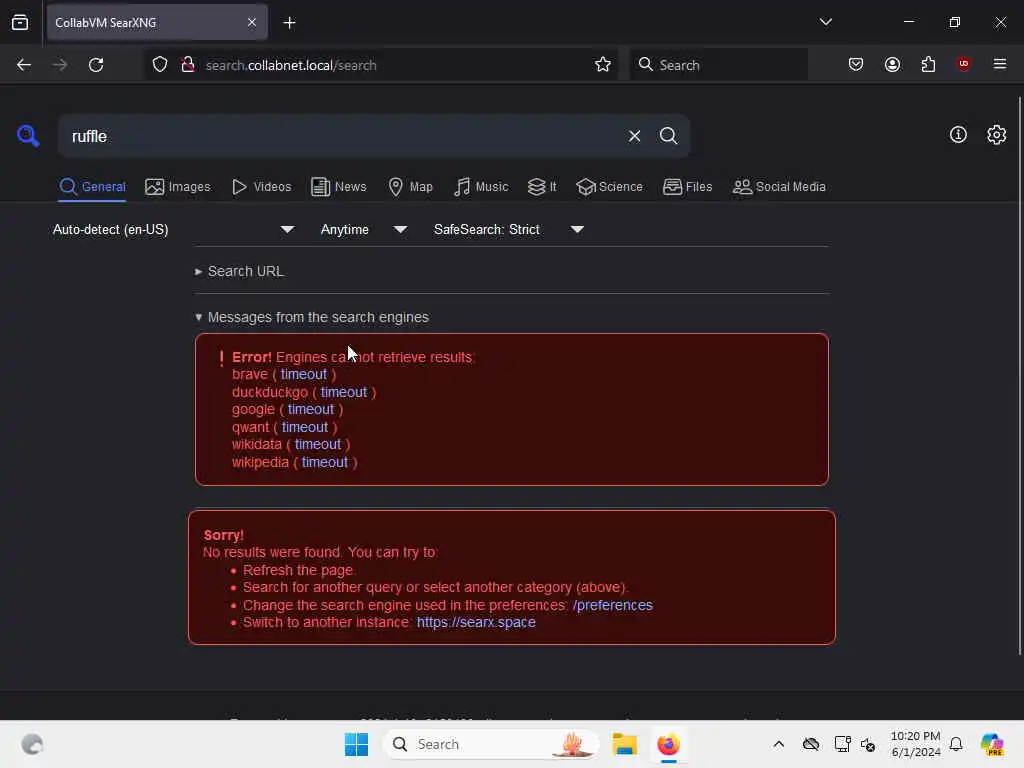Open the Auto-detect language dropdown
Image resolution: width=1024 pixels, height=768 pixels.
pos(174,229)
